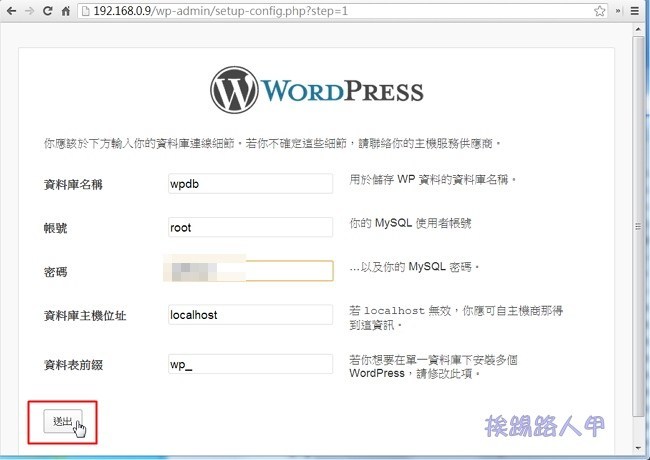
Task: Click the table prefix field wp_
Action: [x=250, y=364]
